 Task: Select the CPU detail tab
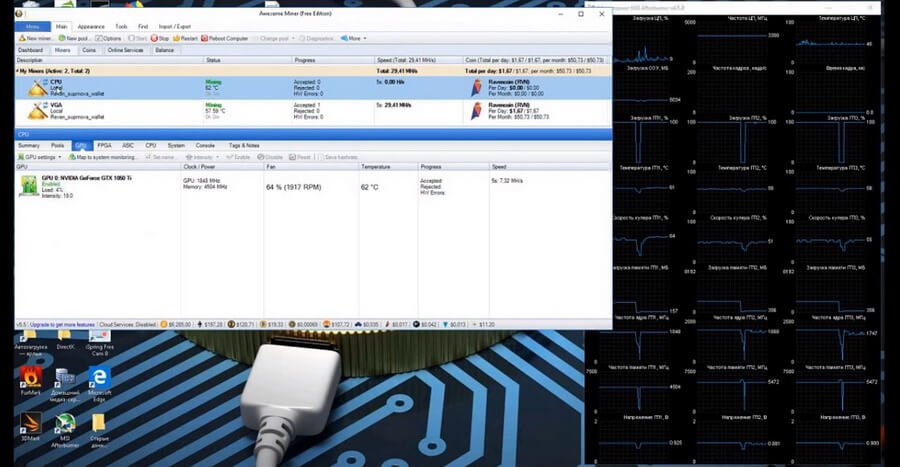tap(150, 145)
